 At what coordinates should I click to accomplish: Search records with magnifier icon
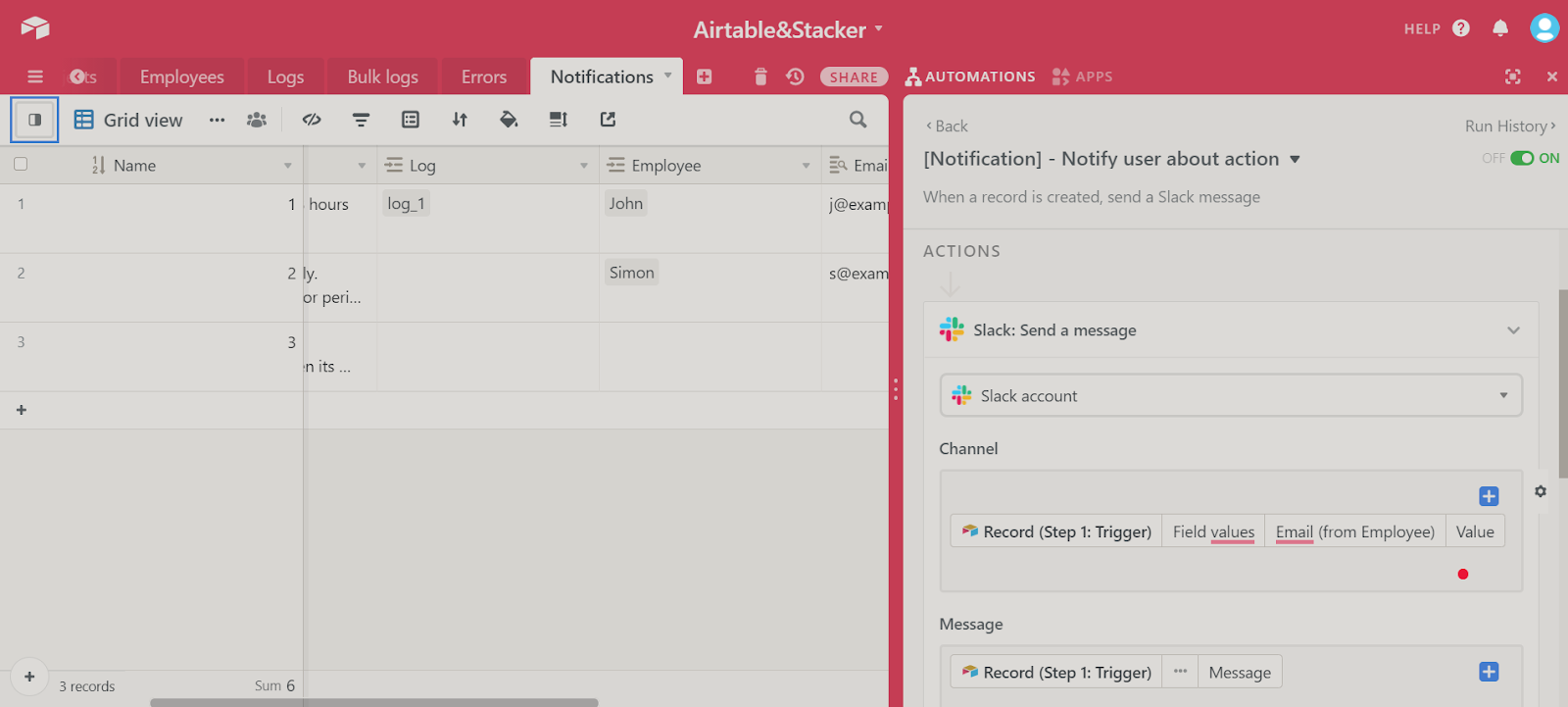pos(858,120)
